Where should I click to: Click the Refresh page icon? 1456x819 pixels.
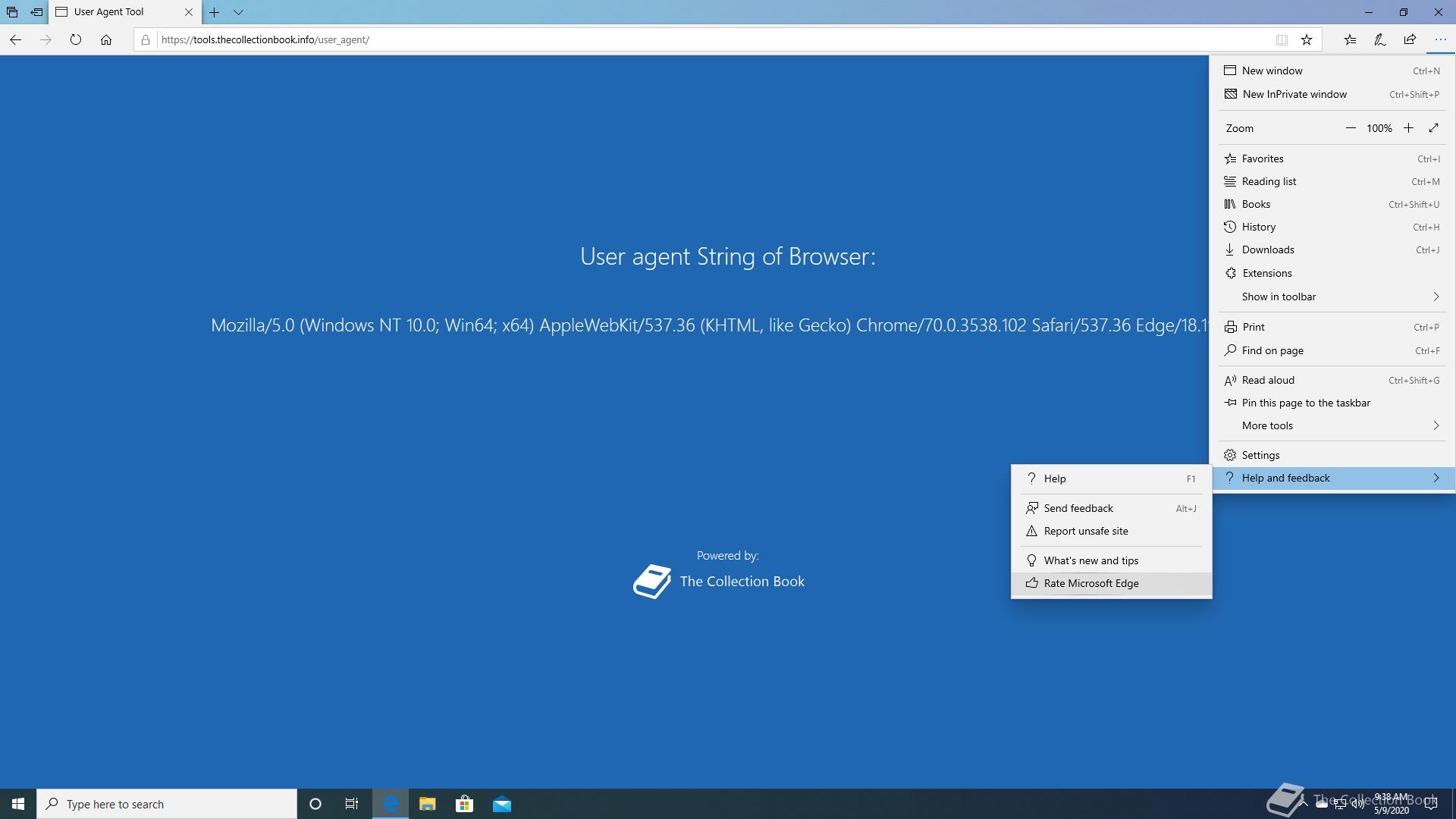pyautogui.click(x=76, y=39)
